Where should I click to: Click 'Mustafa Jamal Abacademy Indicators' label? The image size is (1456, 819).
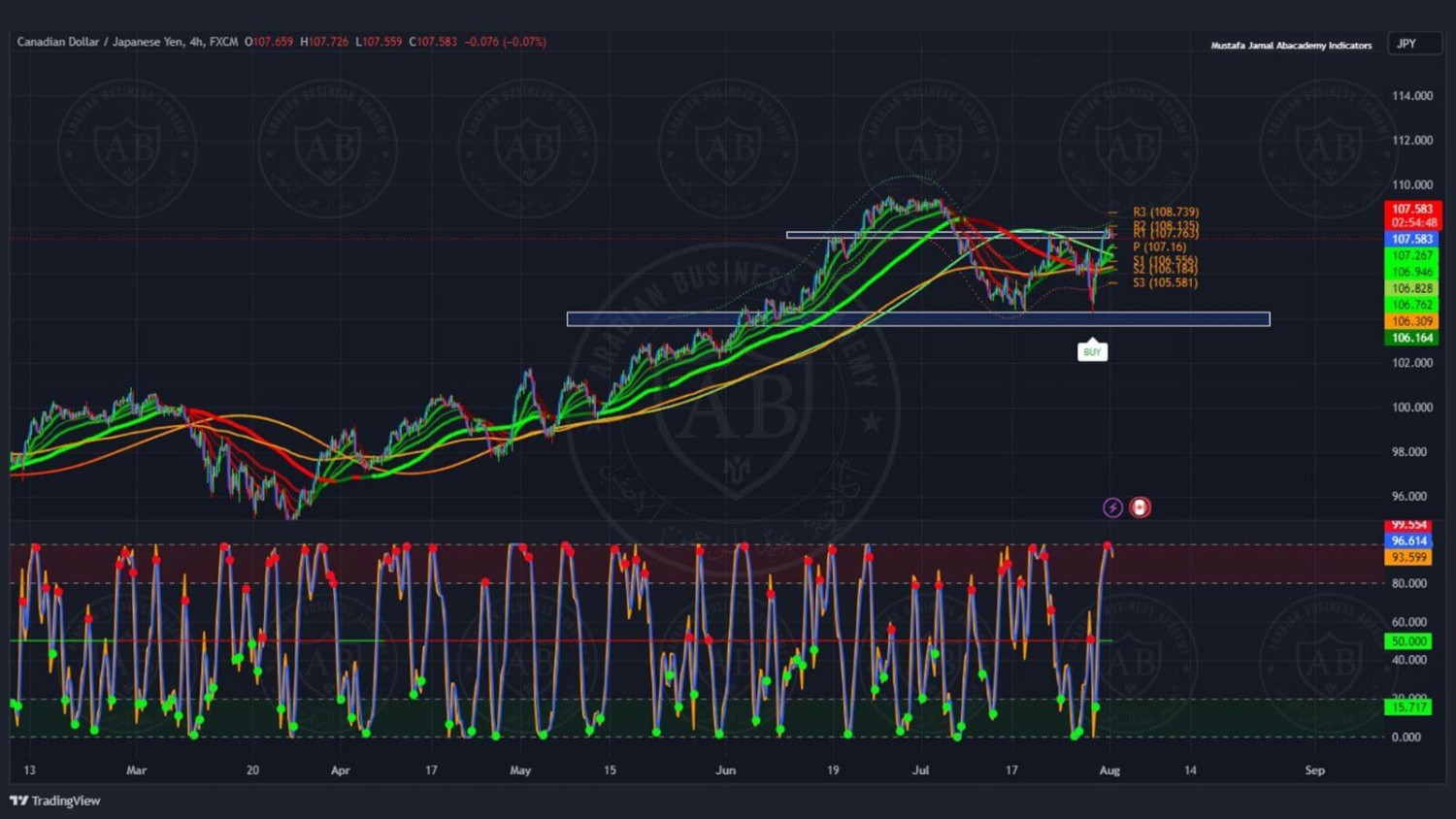[1291, 46]
